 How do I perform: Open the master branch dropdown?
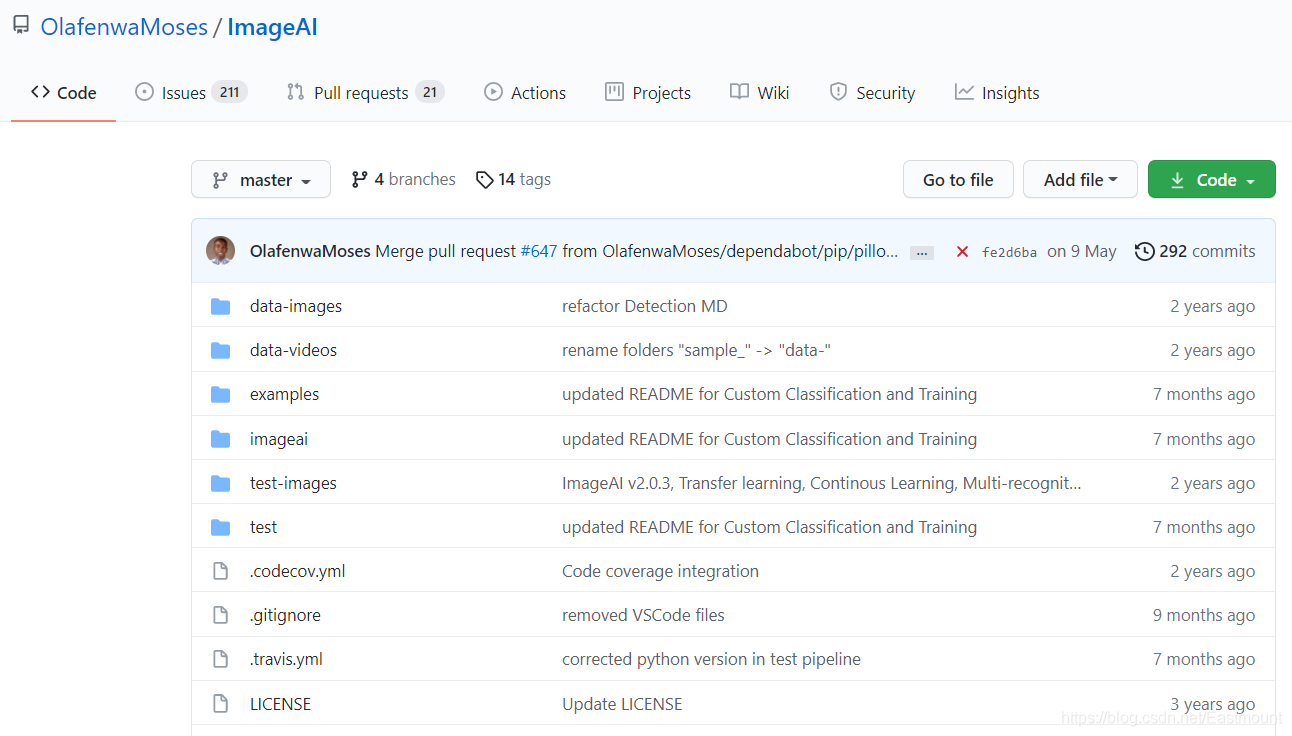pos(261,180)
